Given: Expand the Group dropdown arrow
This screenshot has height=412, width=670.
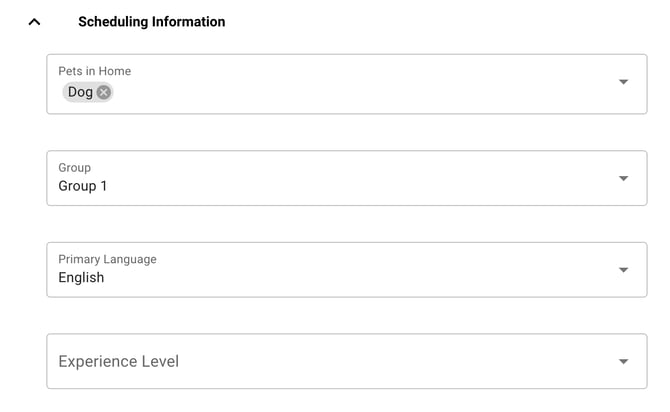Looking at the screenshot, I should (x=623, y=178).
